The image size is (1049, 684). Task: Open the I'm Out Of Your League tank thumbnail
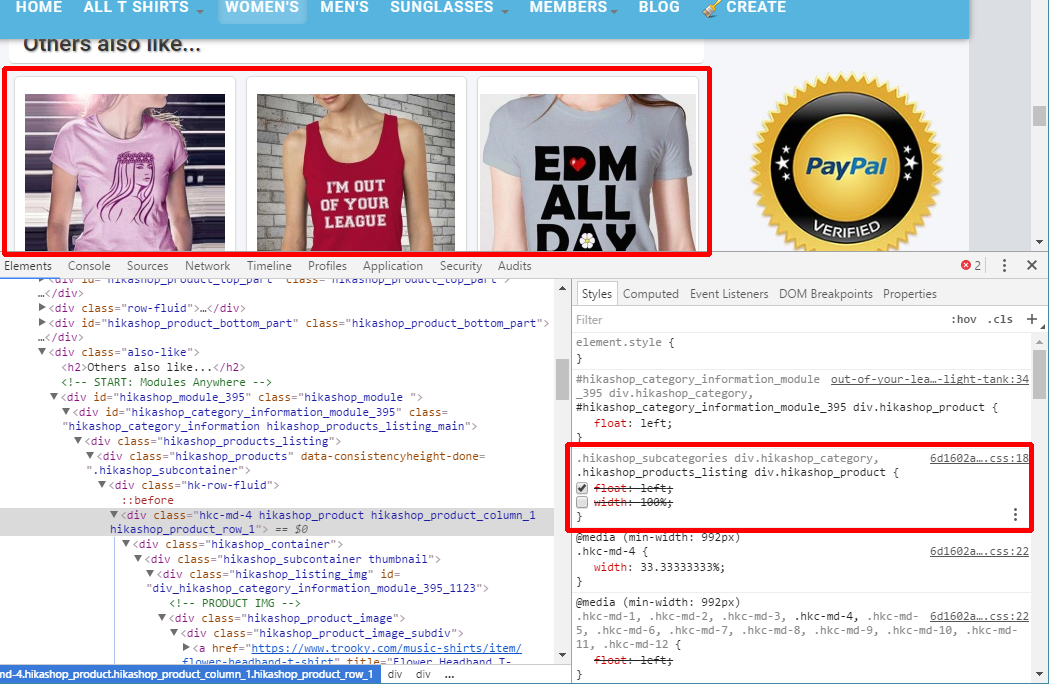[x=356, y=173]
